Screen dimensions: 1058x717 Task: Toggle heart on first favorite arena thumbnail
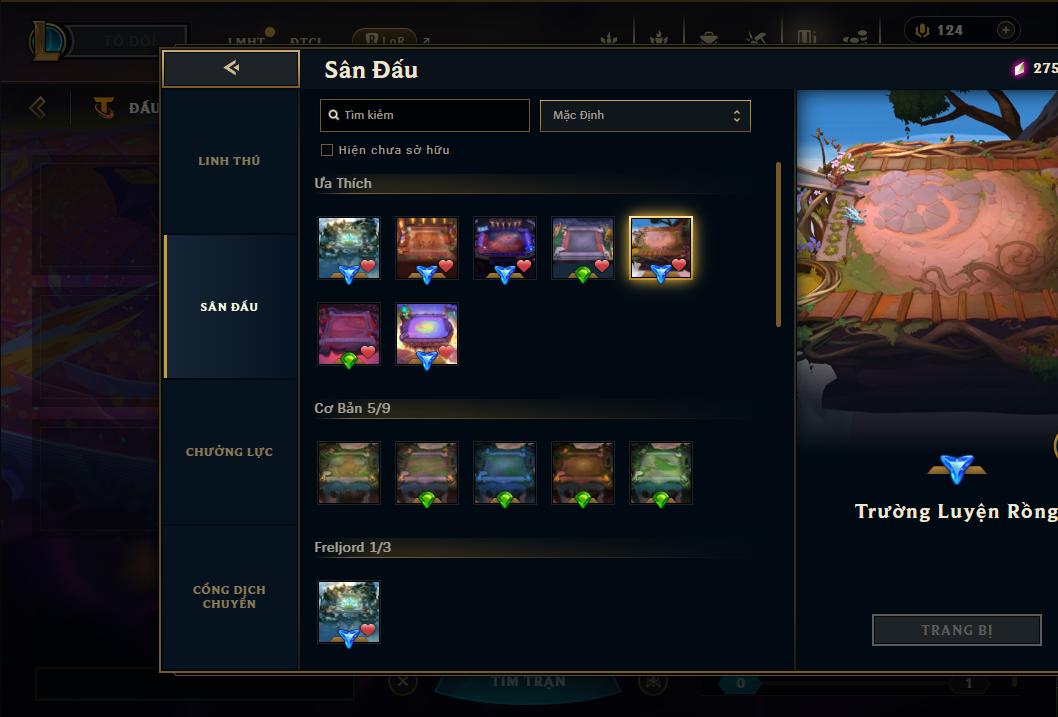[x=368, y=266]
